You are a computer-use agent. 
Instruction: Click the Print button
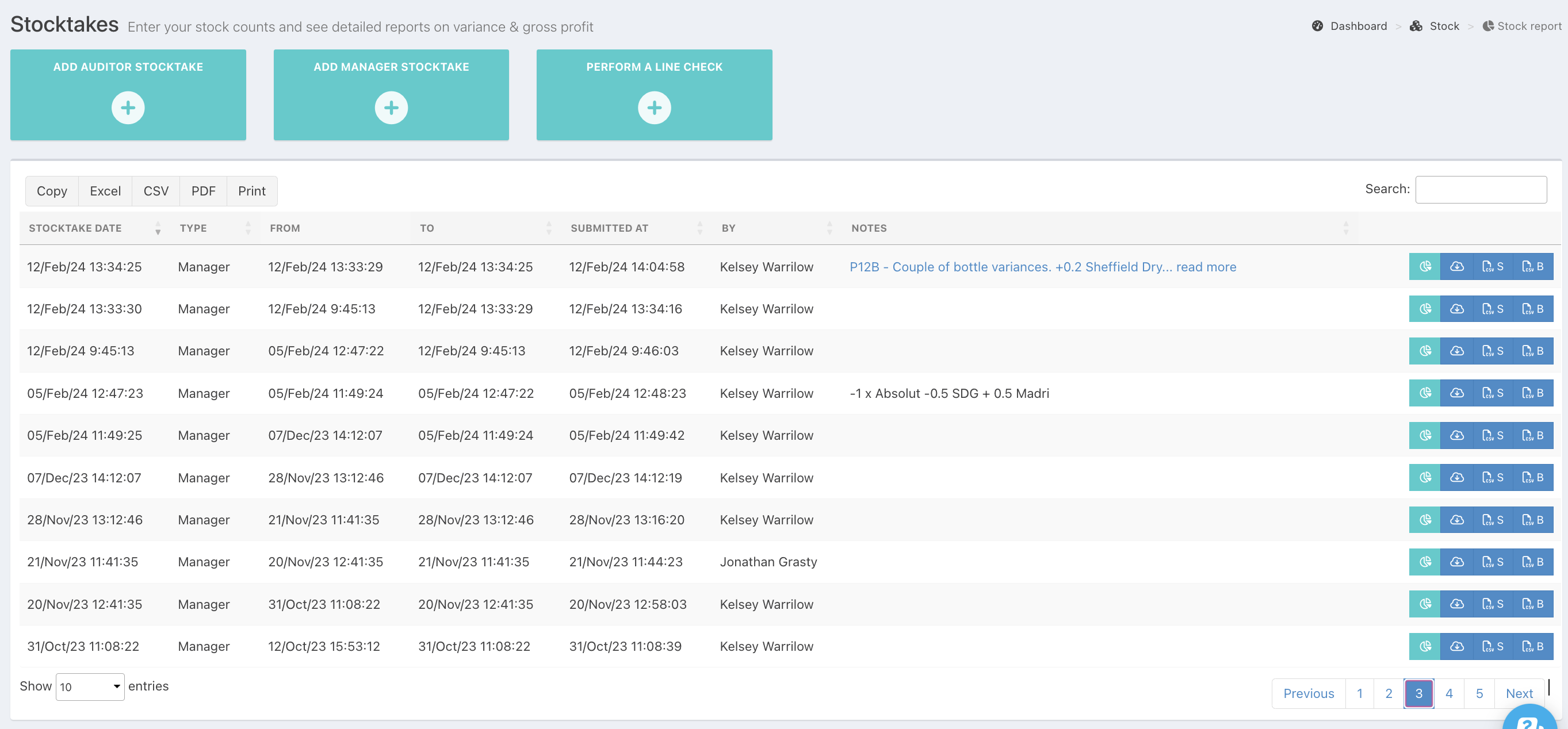(252, 191)
